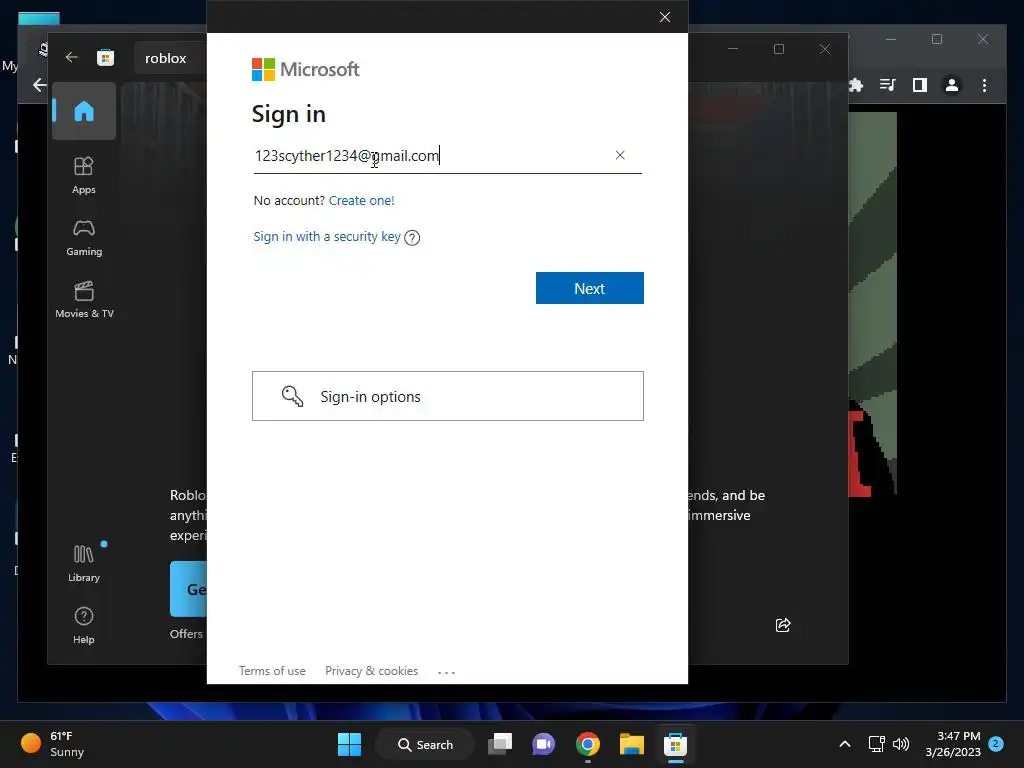The height and width of the screenshot is (768, 1024).
Task: Open Library in Store sidebar
Action: click(x=84, y=563)
